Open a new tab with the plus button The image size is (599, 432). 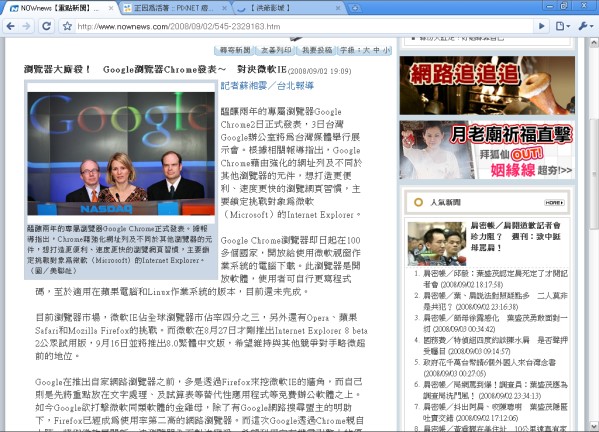tap(355, 8)
